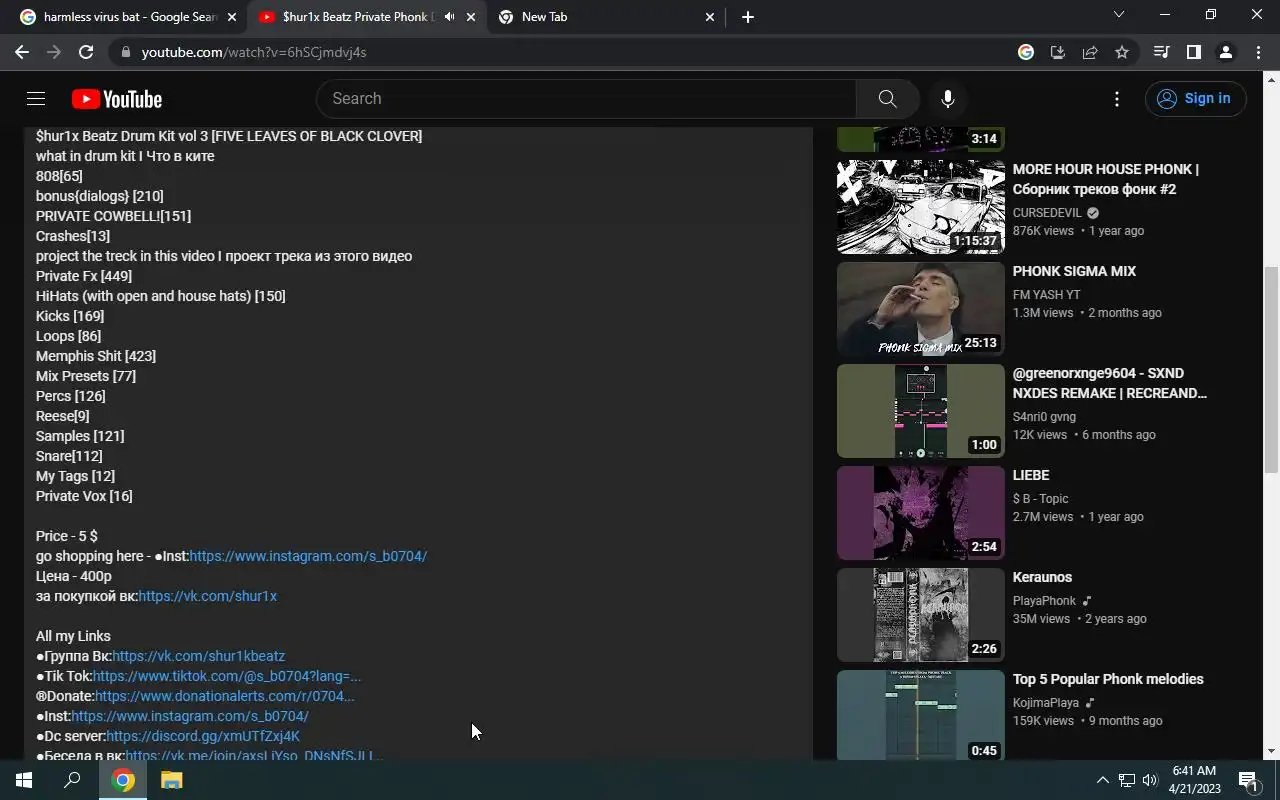Open the donationalerts Donate link
This screenshot has width=1280, height=800.
coord(224,696)
